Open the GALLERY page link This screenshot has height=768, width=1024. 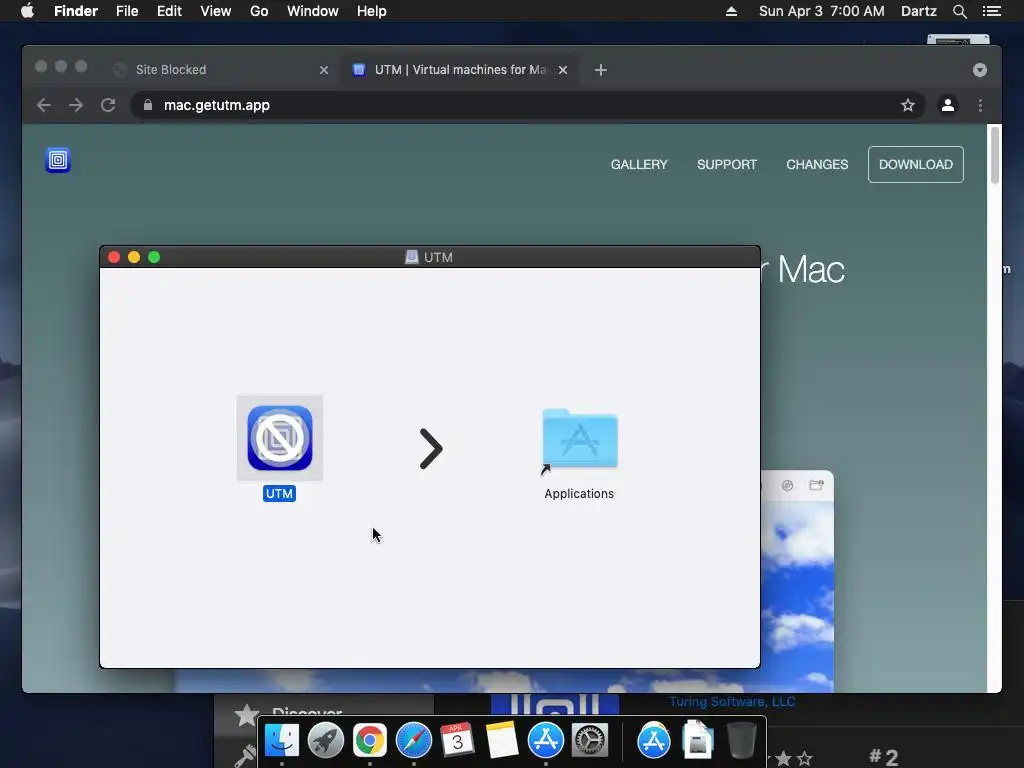tap(639, 165)
